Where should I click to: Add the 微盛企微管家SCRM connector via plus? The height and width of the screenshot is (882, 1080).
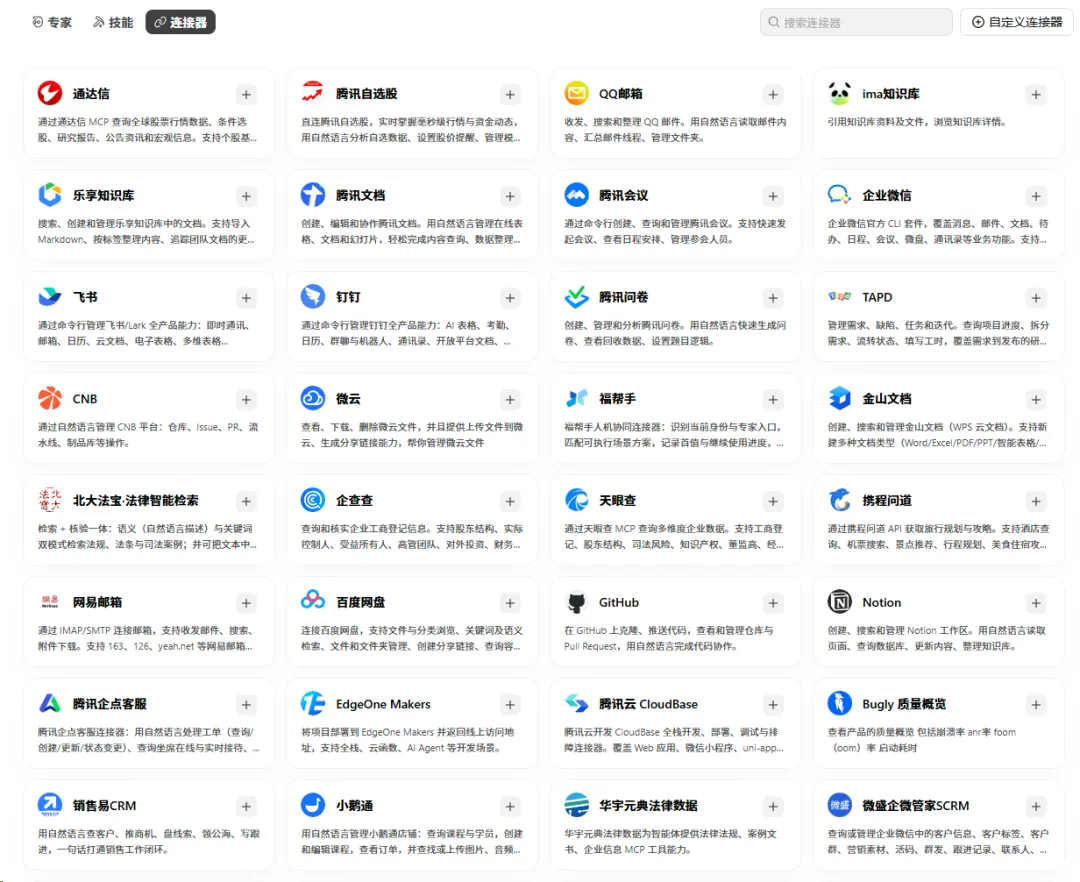pos(1036,807)
